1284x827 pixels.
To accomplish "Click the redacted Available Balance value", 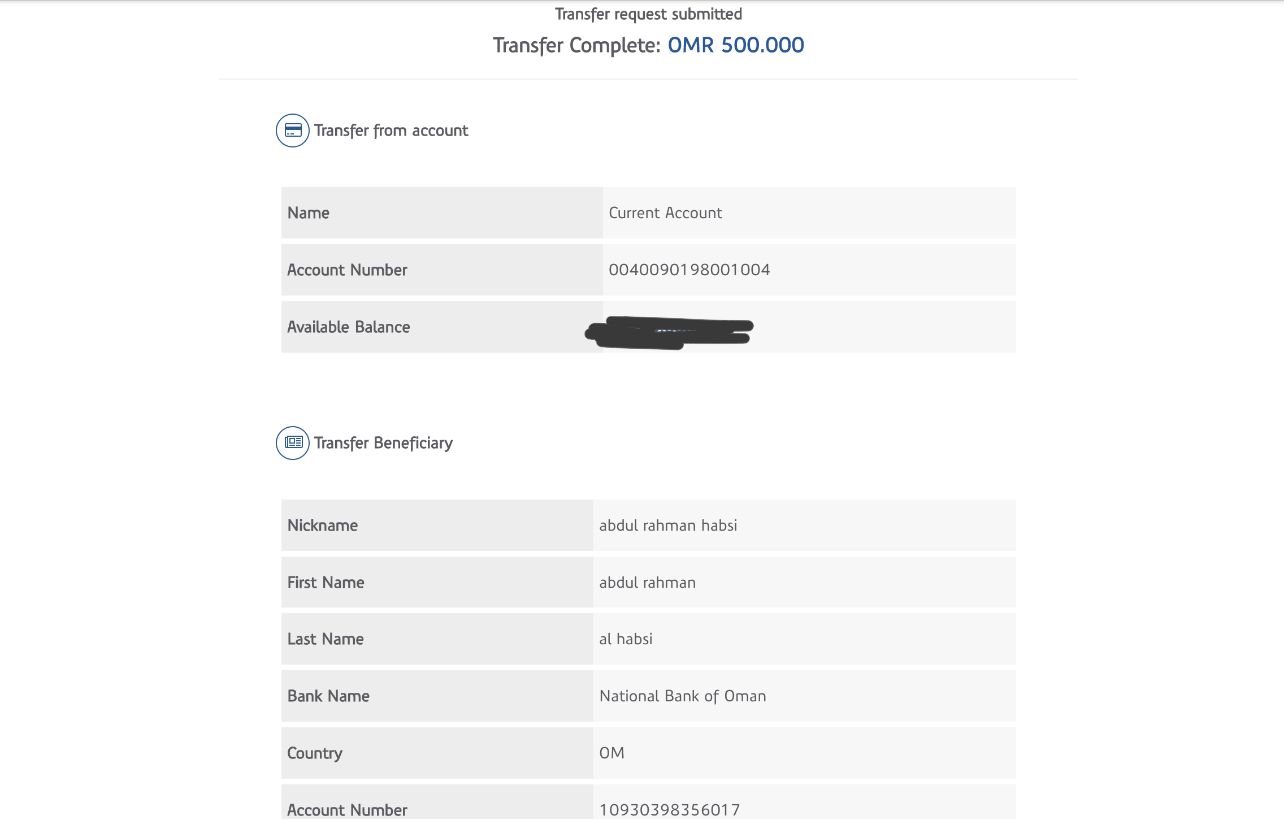I will pyautogui.click(x=668, y=331).
